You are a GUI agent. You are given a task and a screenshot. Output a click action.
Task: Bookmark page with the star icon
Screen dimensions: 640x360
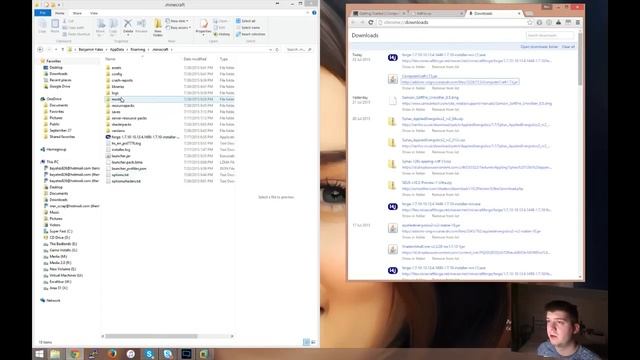(530, 22)
